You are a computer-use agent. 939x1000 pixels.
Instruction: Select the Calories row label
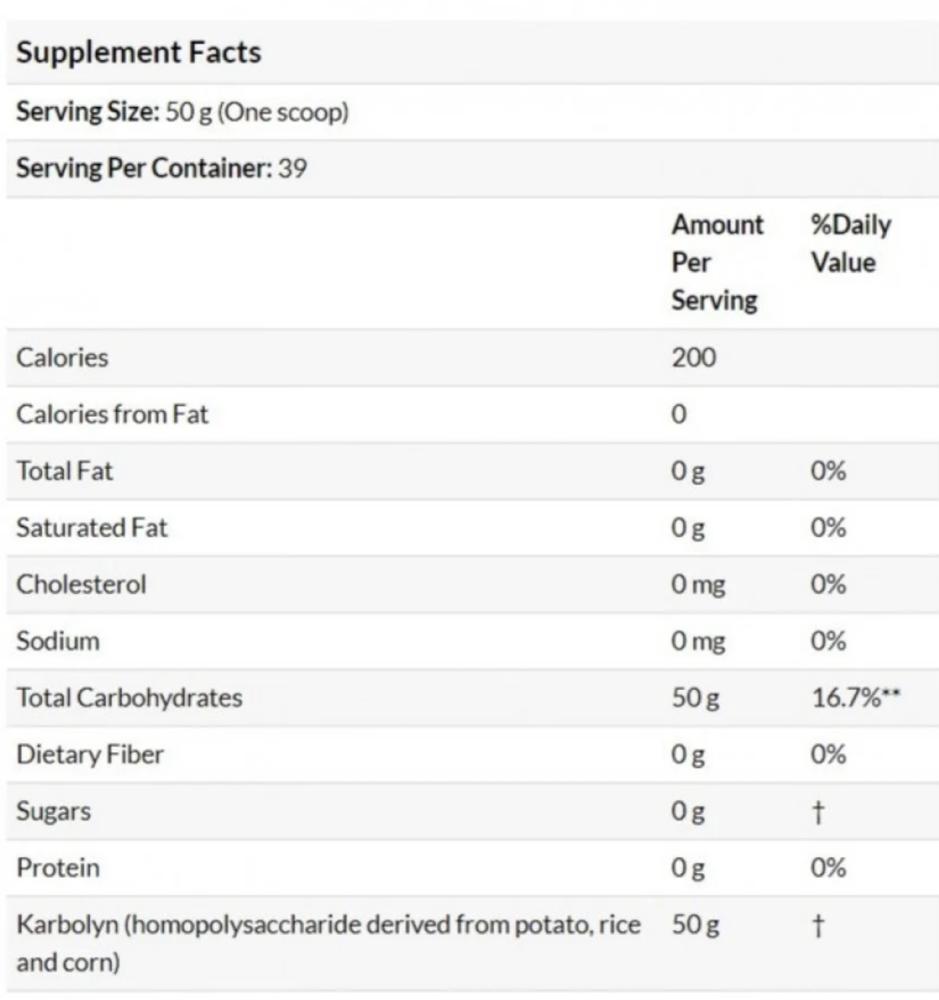coord(62,358)
